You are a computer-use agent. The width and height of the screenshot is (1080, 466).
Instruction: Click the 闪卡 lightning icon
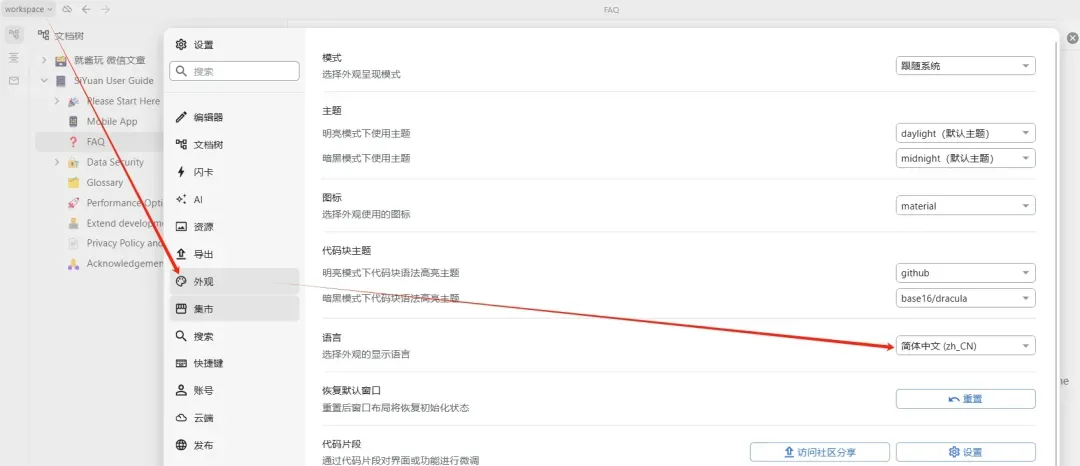click(181, 172)
